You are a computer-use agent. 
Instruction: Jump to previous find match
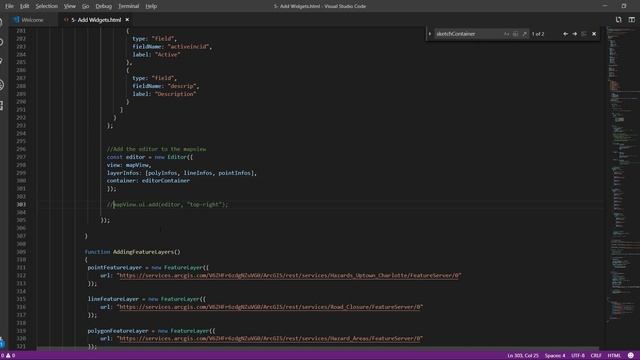tap(565, 34)
